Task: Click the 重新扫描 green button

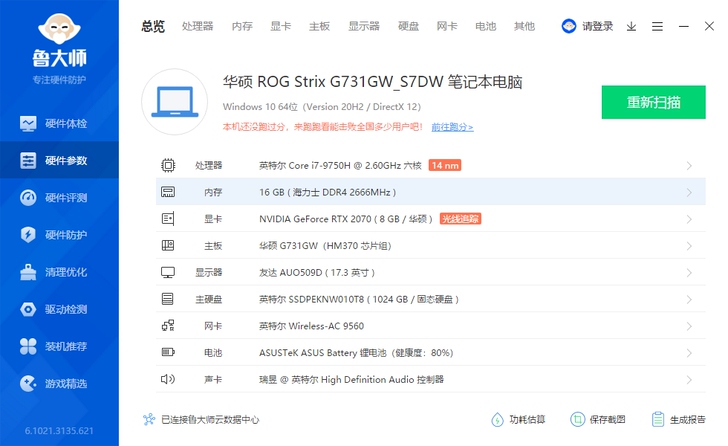Action: tap(653, 102)
